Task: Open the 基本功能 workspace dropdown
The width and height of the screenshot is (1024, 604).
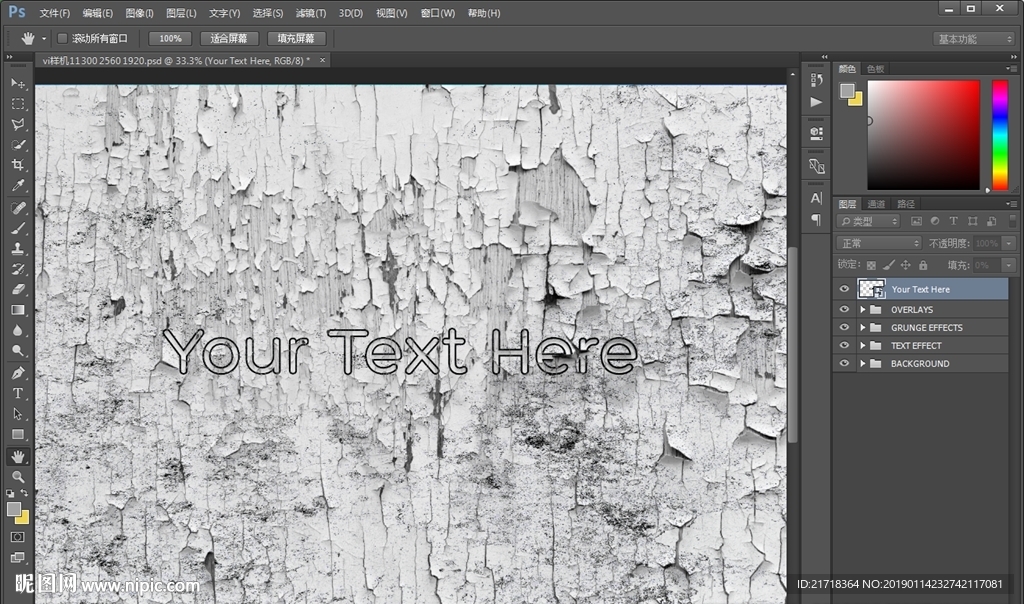Action: (x=974, y=39)
